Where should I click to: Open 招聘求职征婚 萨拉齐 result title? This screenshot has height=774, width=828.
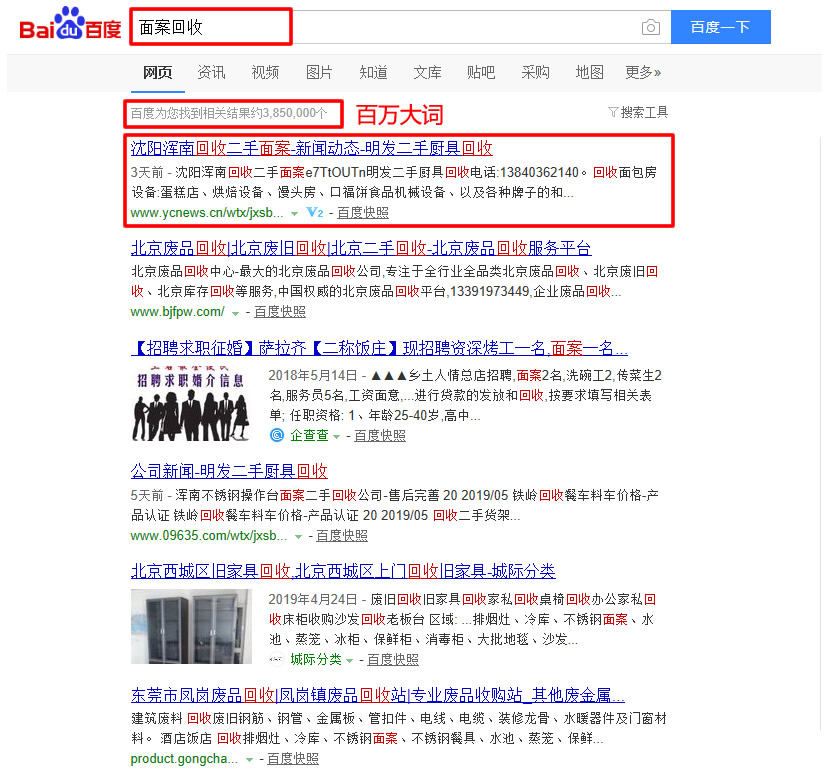click(379, 348)
